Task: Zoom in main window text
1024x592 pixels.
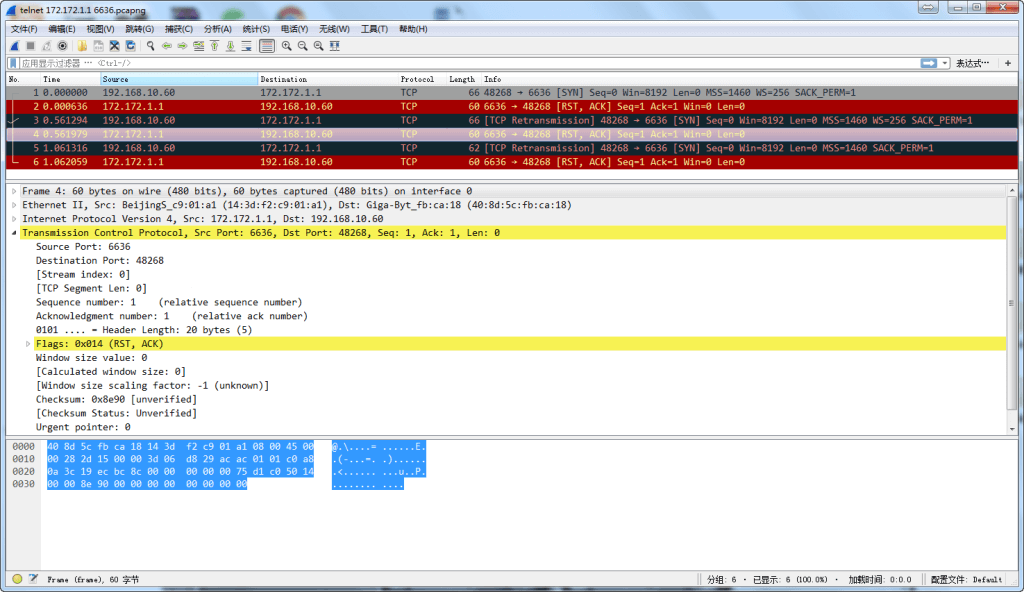Action: click(x=287, y=46)
